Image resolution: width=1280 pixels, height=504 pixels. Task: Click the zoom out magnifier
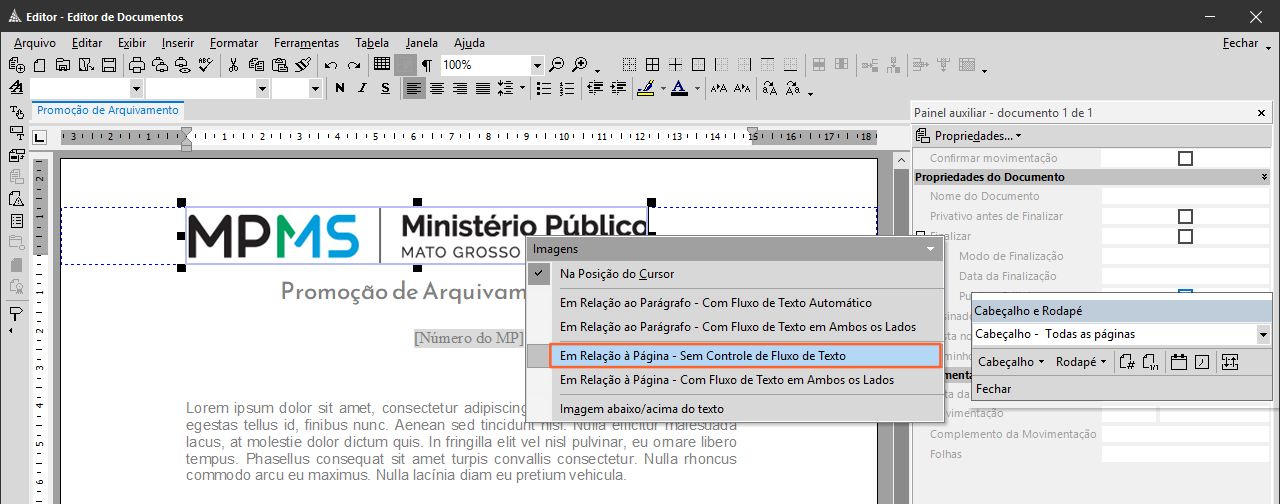(x=556, y=65)
